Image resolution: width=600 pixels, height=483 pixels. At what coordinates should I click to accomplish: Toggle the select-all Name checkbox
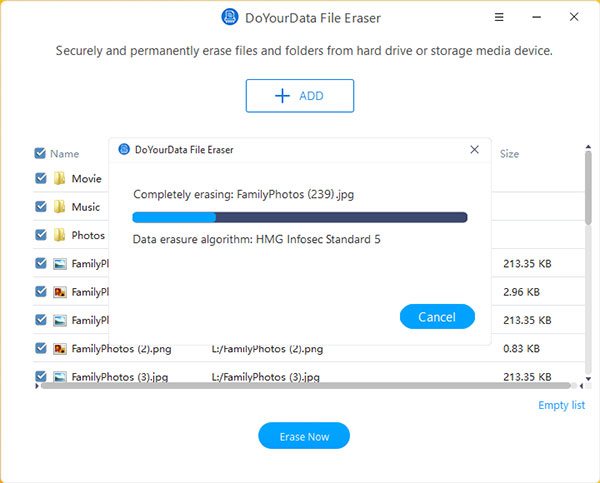(40, 154)
